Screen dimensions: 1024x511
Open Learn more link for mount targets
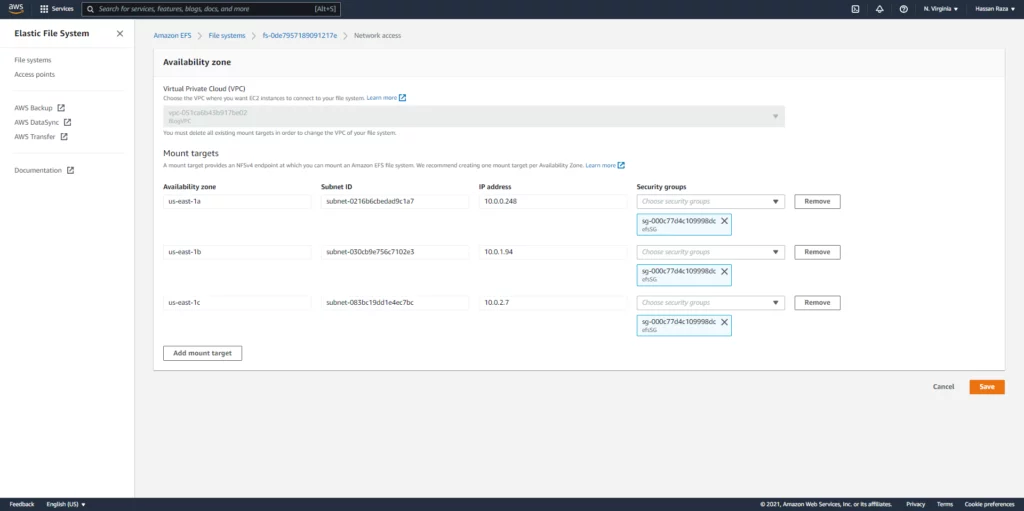coord(605,165)
